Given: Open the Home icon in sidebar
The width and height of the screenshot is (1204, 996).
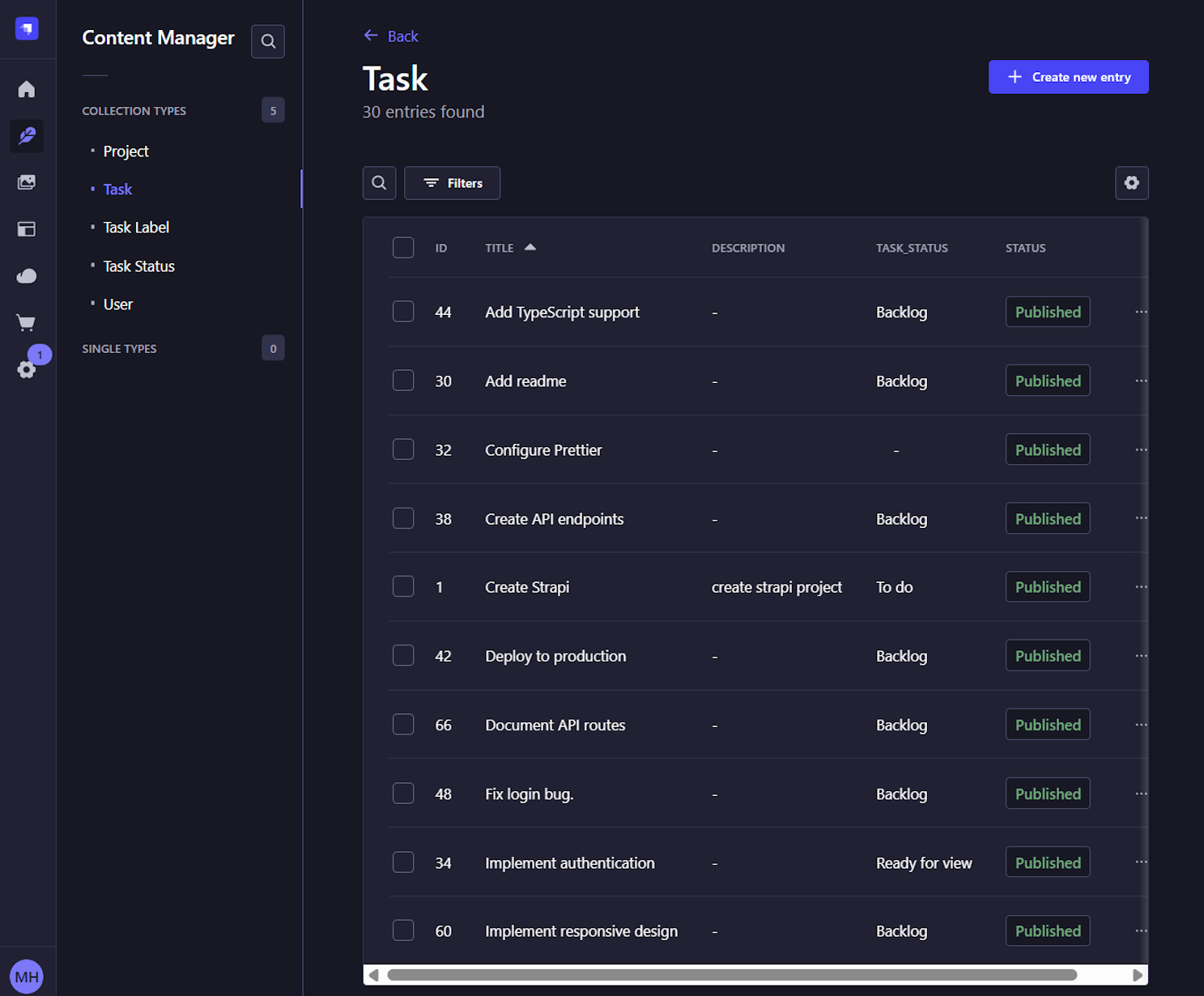Looking at the screenshot, I should [x=27, y=89].
